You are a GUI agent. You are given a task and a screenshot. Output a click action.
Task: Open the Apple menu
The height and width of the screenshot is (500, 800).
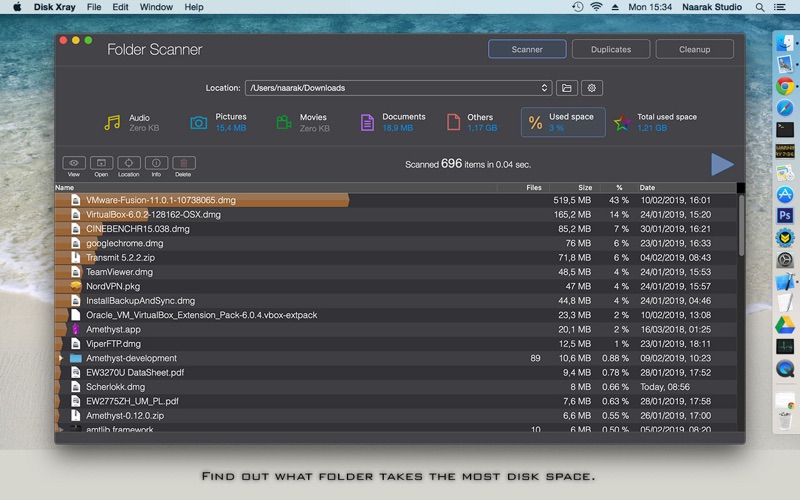pyautogui.click(x=17, y=7)
